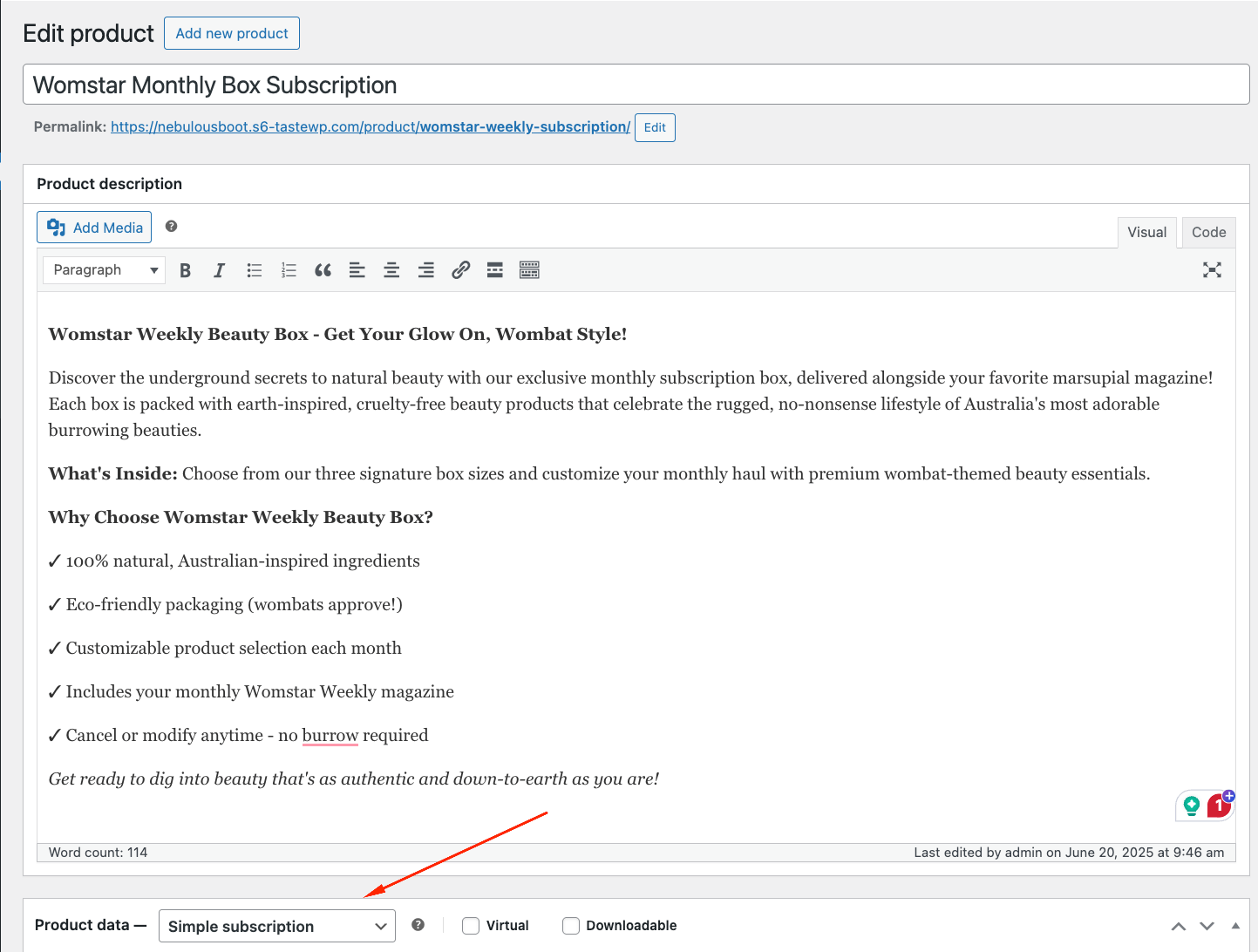Click the line '100% natural, Australian-inspired ingredients'
1258x952 pixels.
[235, 561]
